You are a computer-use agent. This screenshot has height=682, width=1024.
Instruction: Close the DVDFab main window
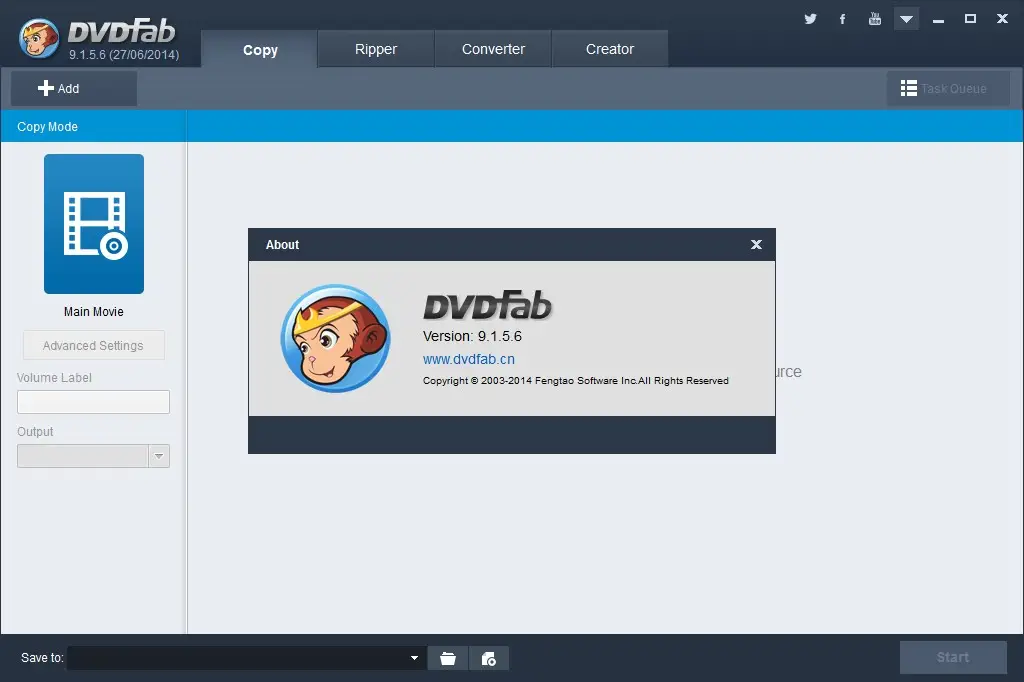pos(1002,19)
